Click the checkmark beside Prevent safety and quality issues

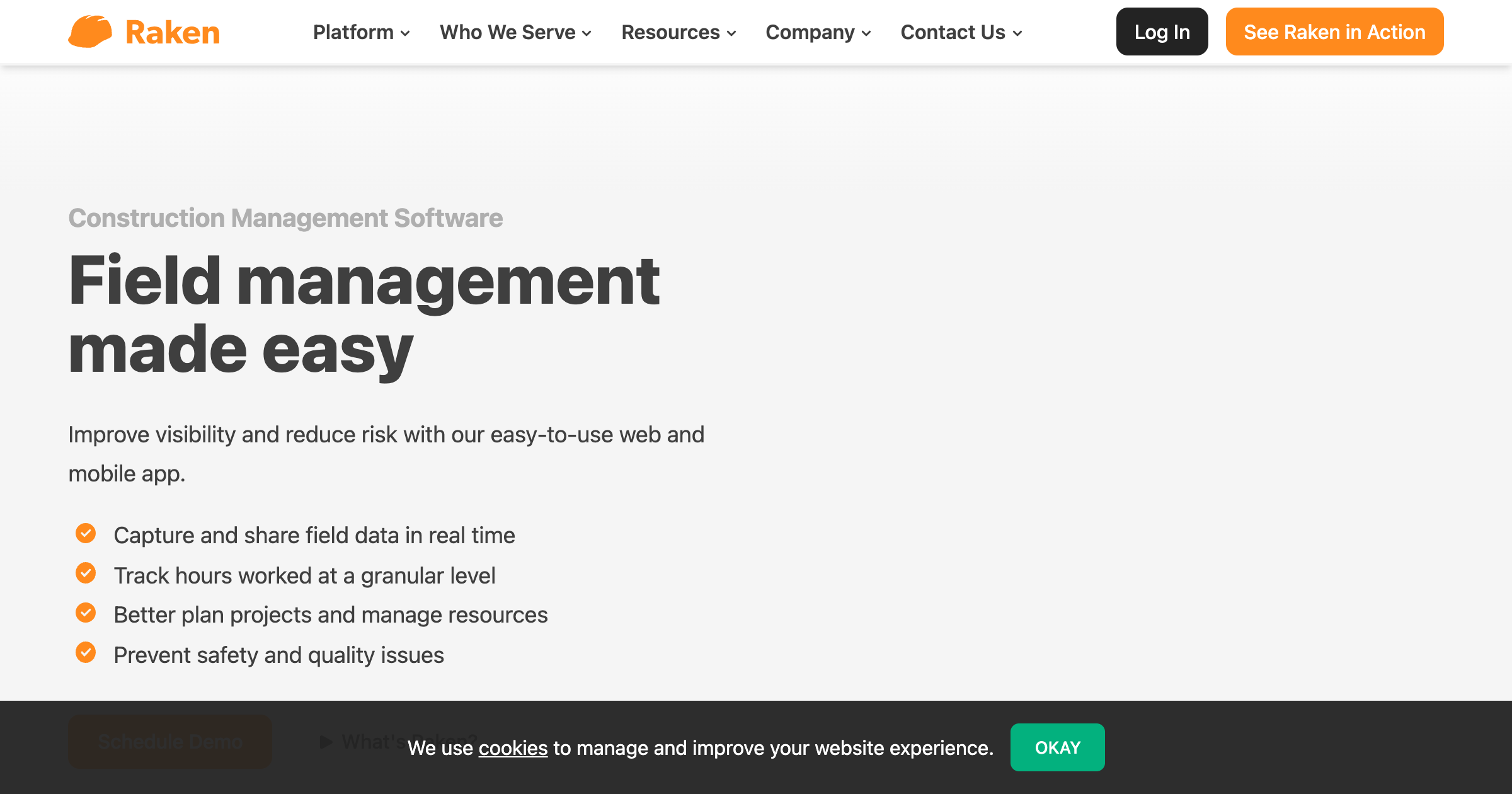tap(86, 652)
